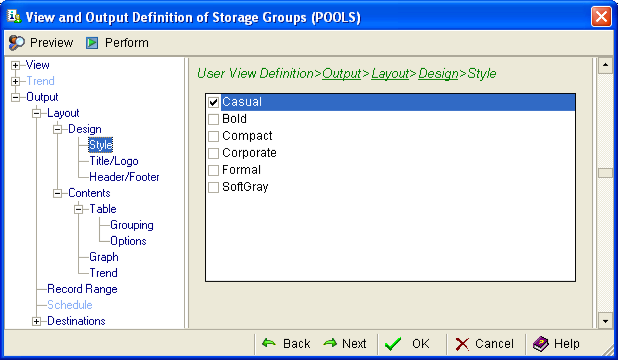Select the Contents tree label
This screenshot has height=360, width=618.
pos(89,193)
